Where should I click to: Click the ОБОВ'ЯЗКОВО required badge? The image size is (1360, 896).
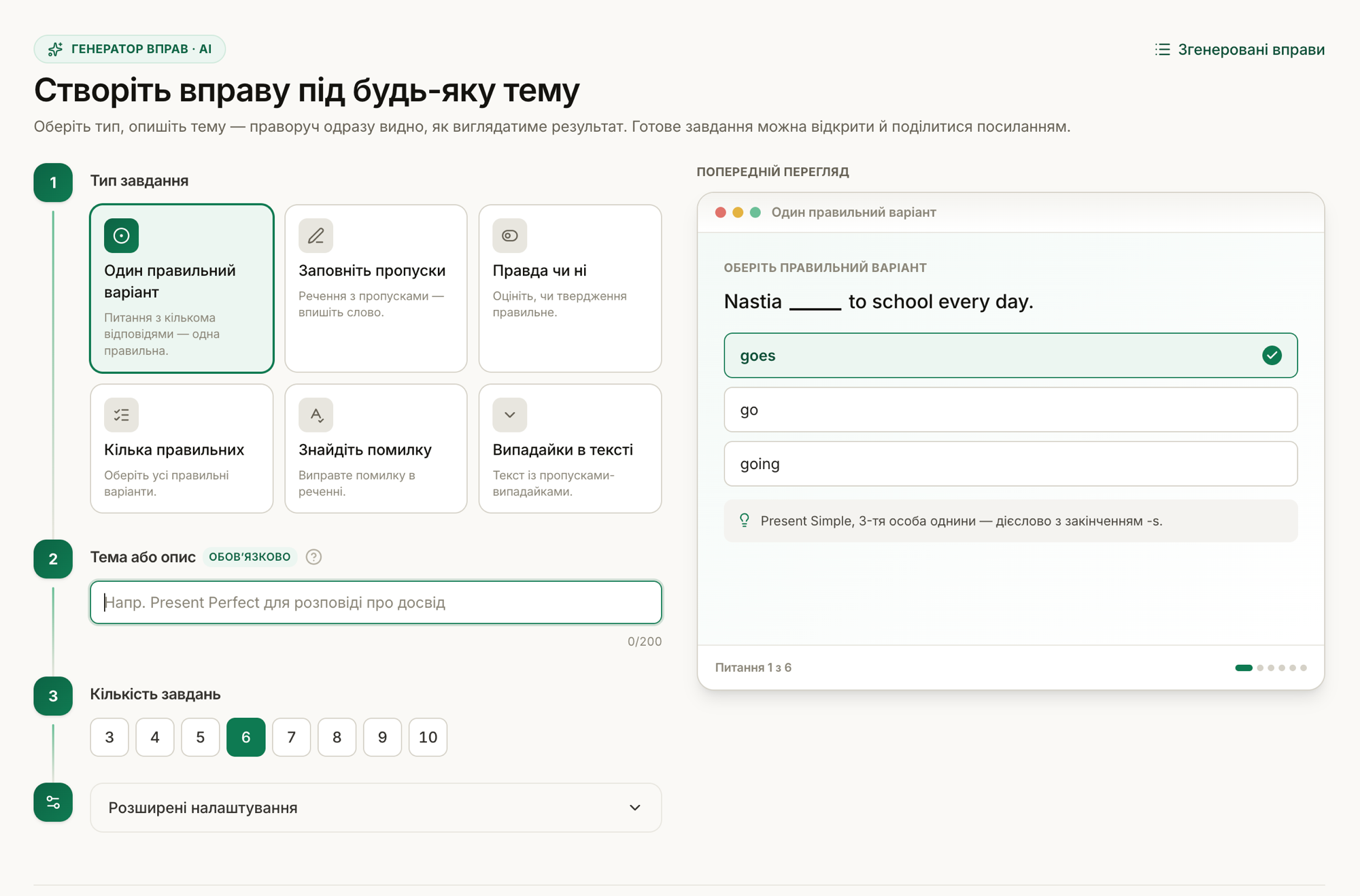[250, 557]
